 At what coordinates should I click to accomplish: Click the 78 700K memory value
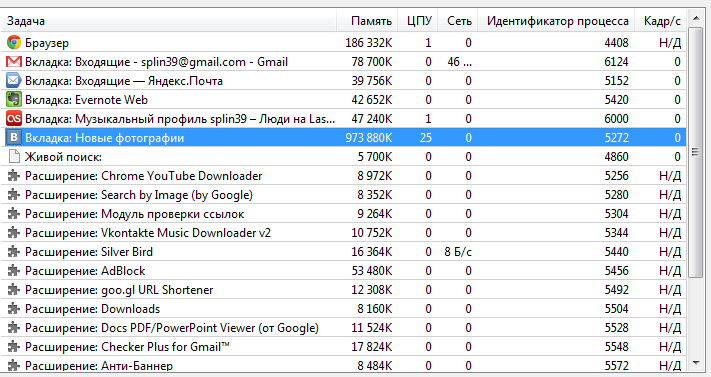click(x=372, y=62)
